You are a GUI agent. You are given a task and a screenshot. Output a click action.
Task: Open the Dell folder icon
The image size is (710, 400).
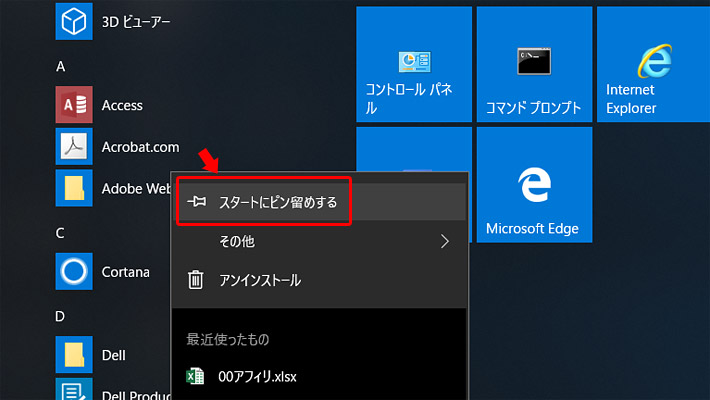point(74,355)
